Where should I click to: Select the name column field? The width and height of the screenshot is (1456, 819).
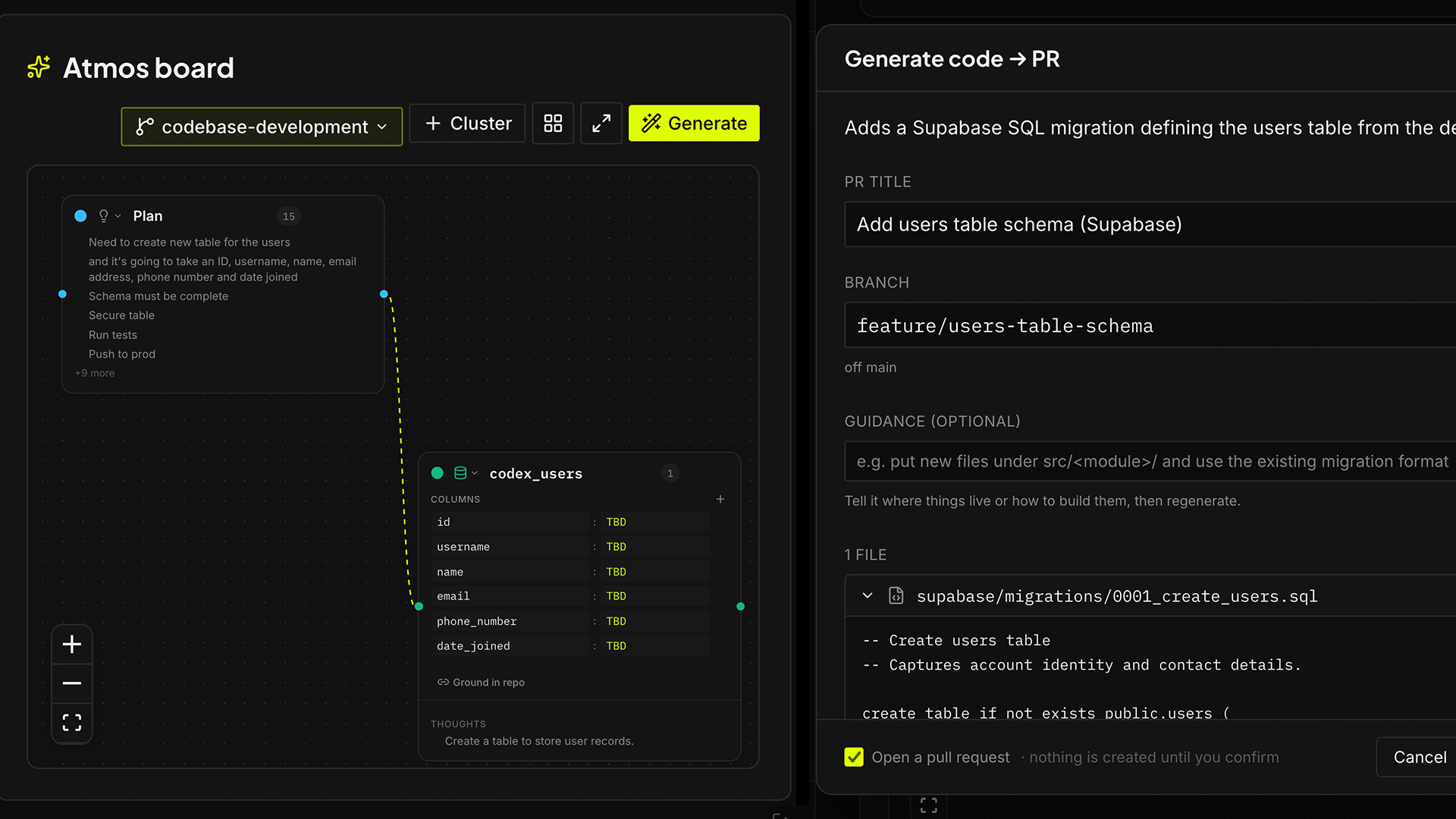[x=510, y=572]
